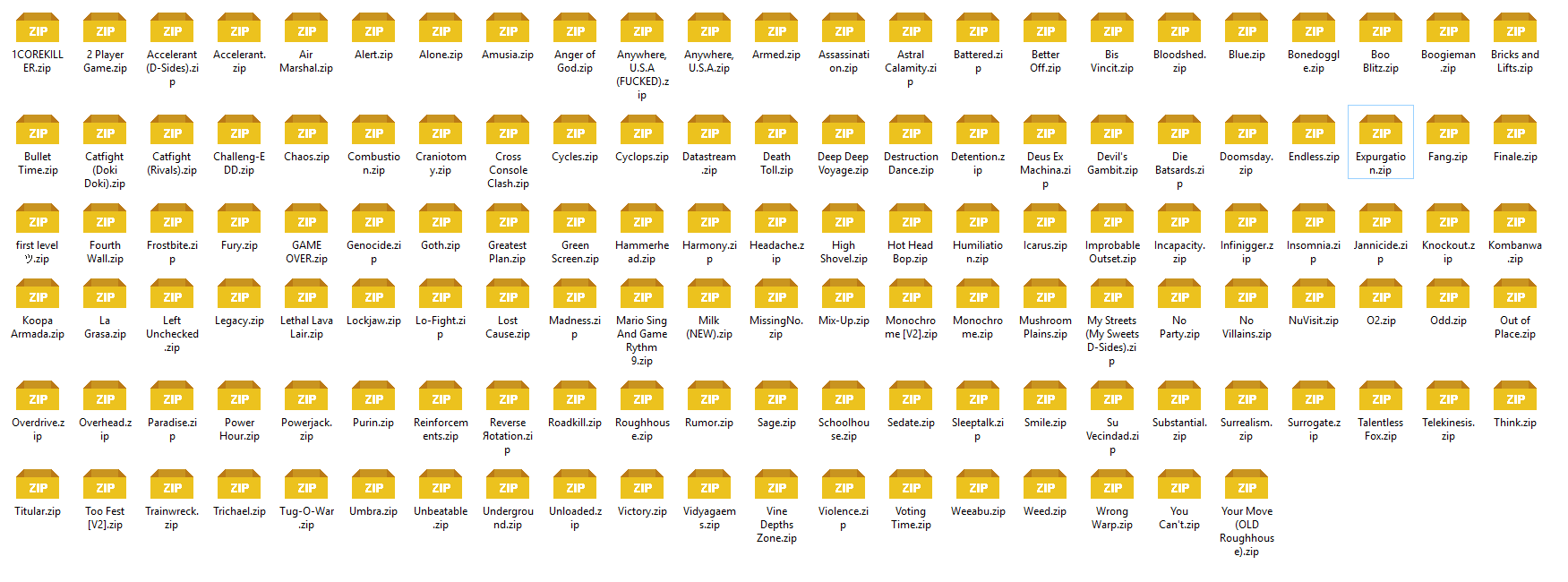The width and height of the screenshot is (1568, 582).
Task: Click the 'Trainwreck.zip' file name
Action: coord(172,518)
